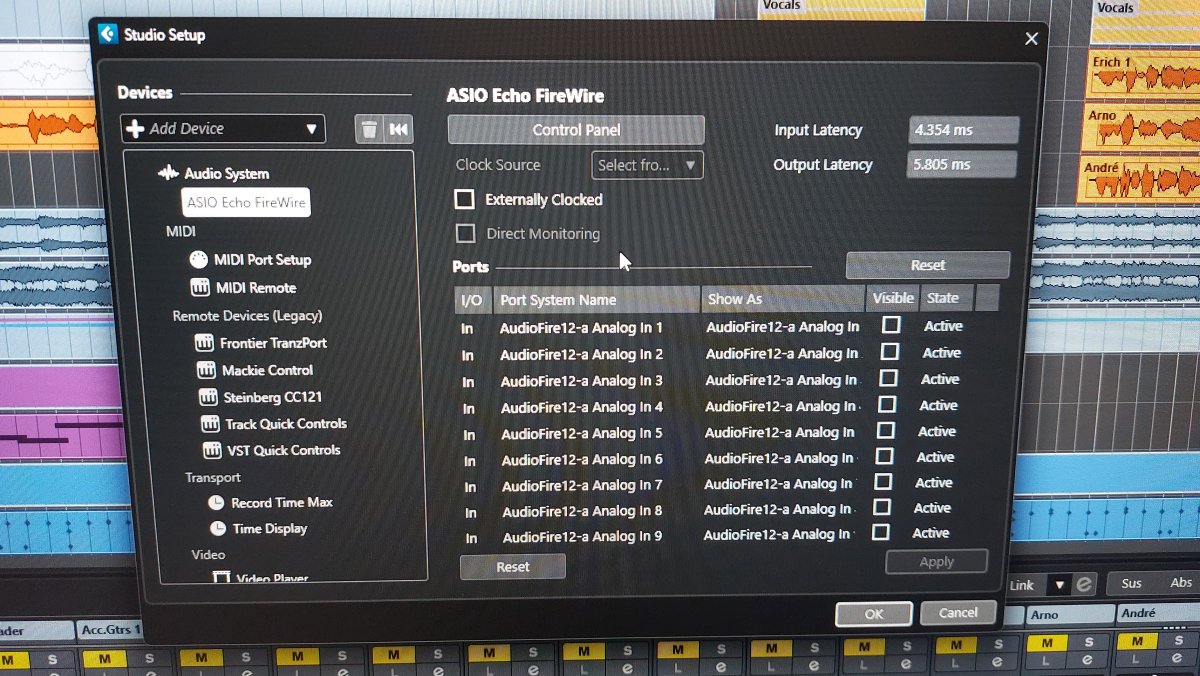The image size is (1200, 676).
Task: Click the trash icon to remove selected device
Action: 369,129
